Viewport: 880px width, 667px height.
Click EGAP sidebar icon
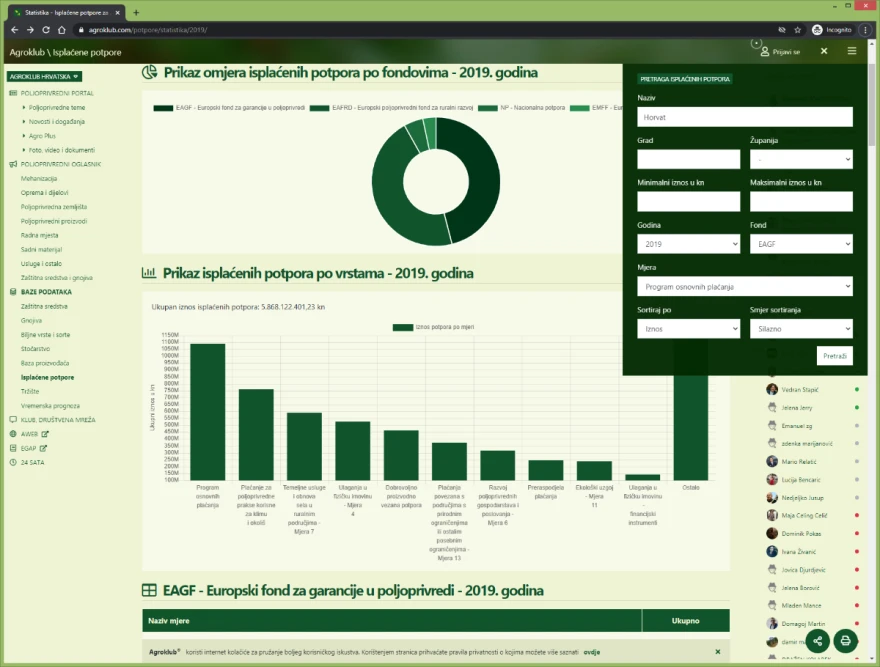click(x=13, y=448)
